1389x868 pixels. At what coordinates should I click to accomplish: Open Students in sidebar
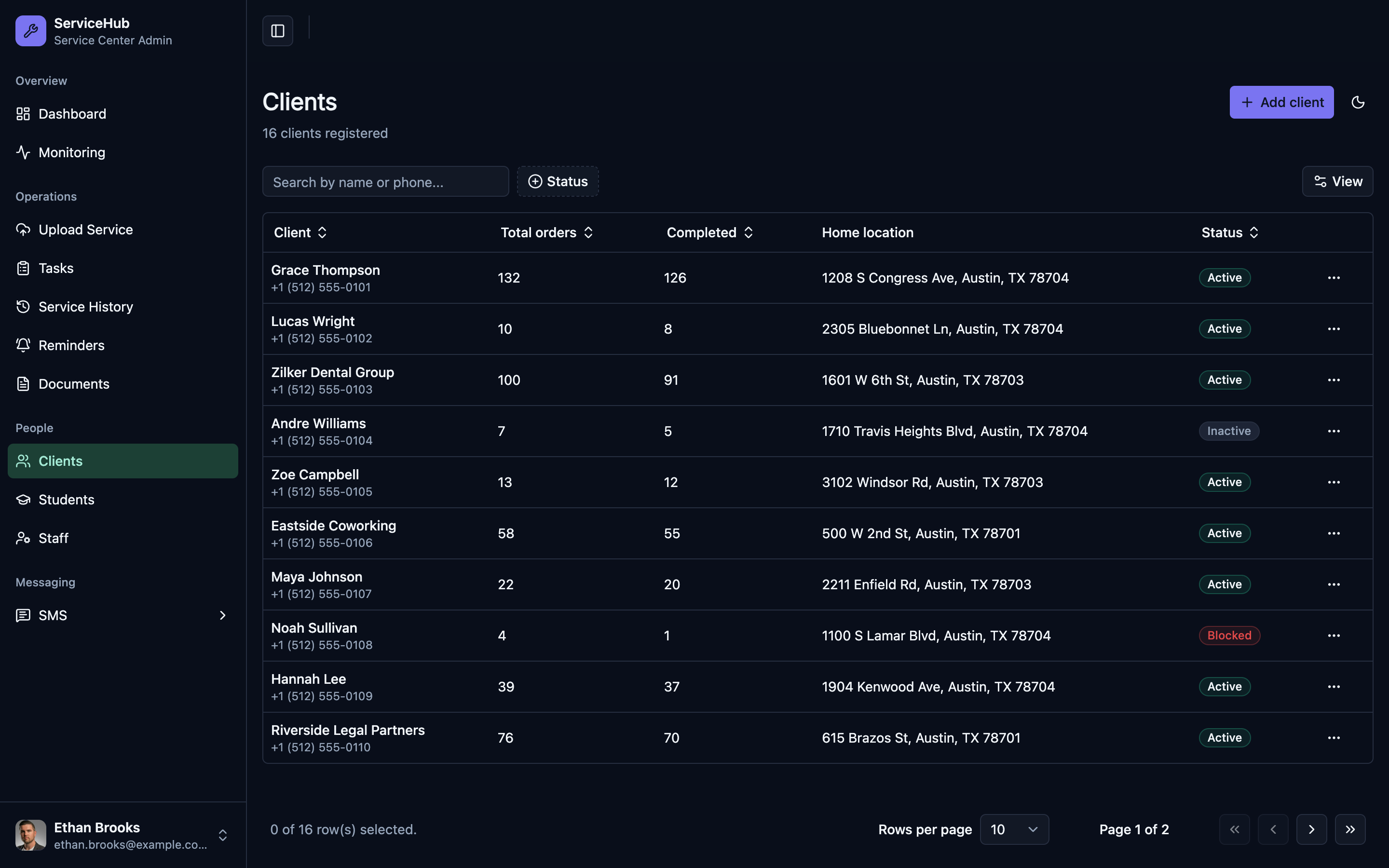123,500
